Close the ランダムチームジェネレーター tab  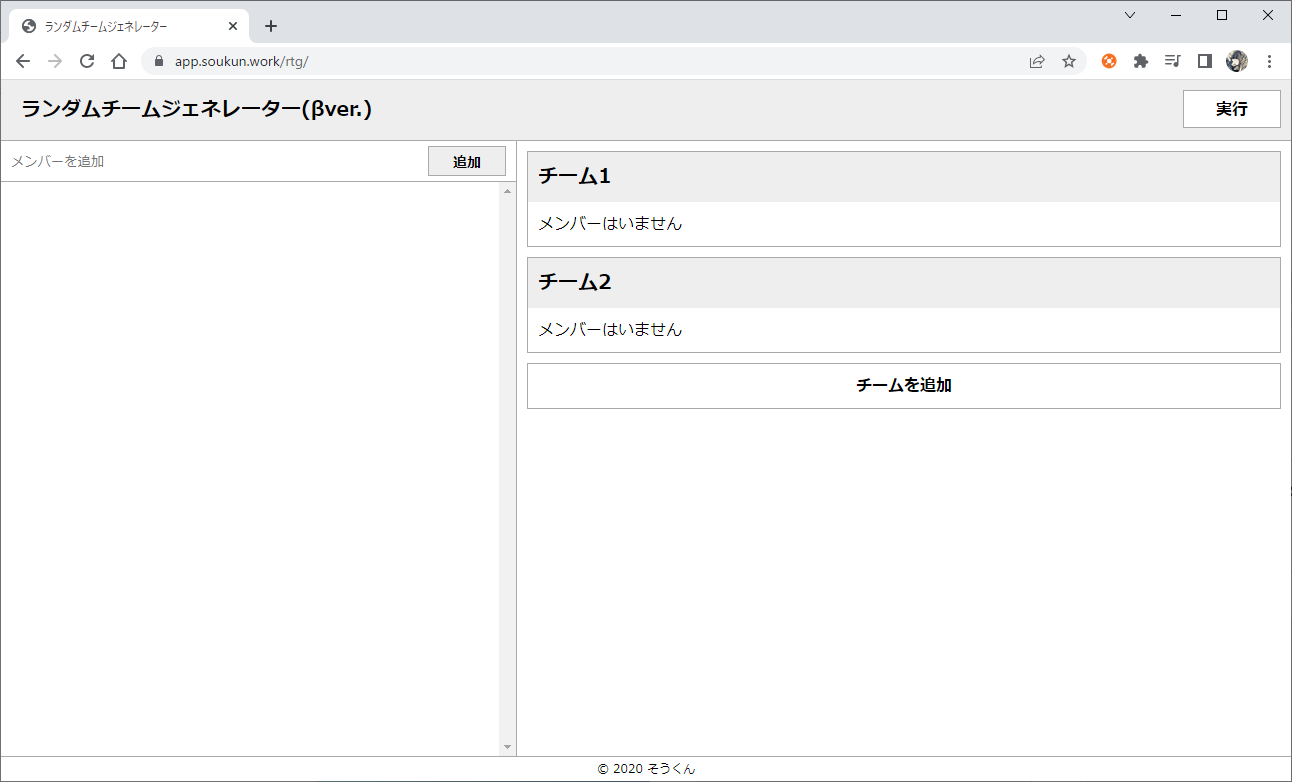[x=233, y=26]
